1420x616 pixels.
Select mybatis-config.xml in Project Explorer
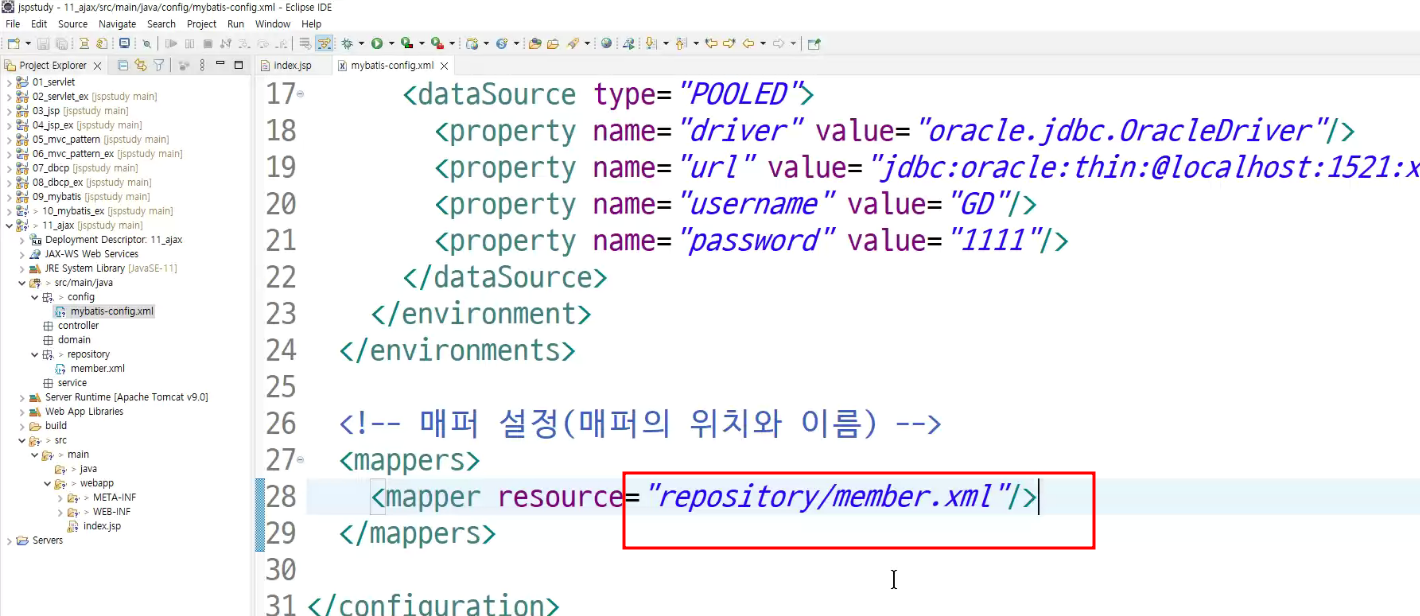(112, 311)
